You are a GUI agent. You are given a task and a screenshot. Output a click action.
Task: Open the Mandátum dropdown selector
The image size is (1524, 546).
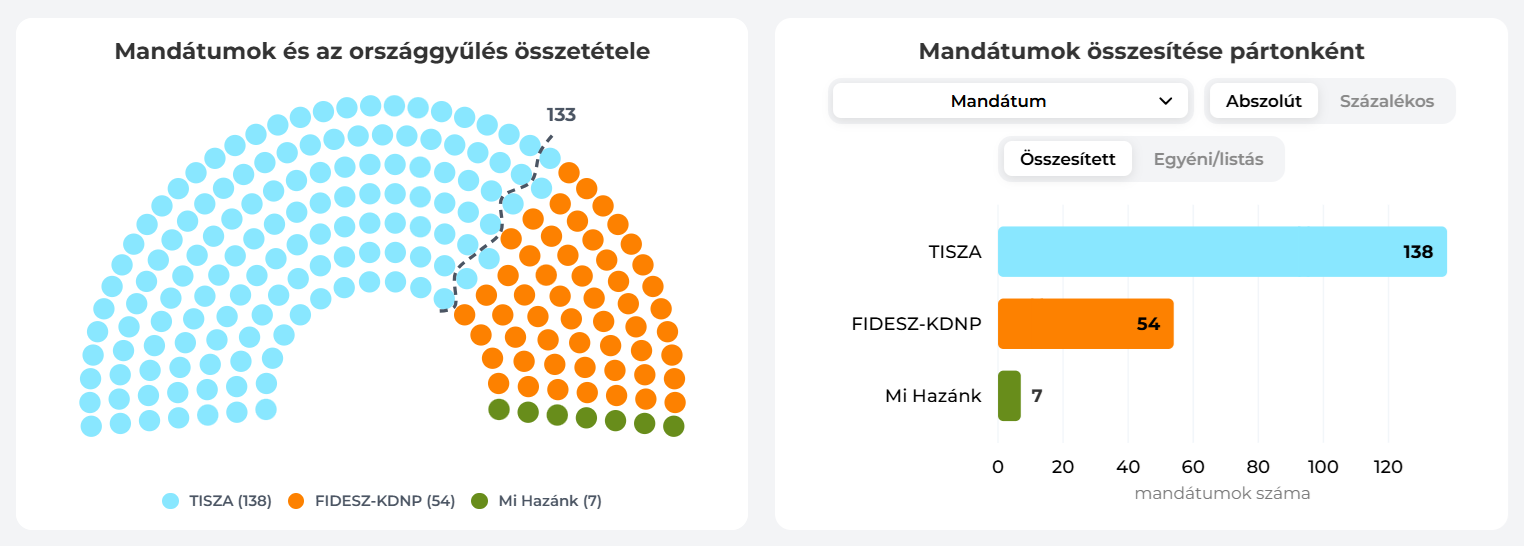point(1010,101)
